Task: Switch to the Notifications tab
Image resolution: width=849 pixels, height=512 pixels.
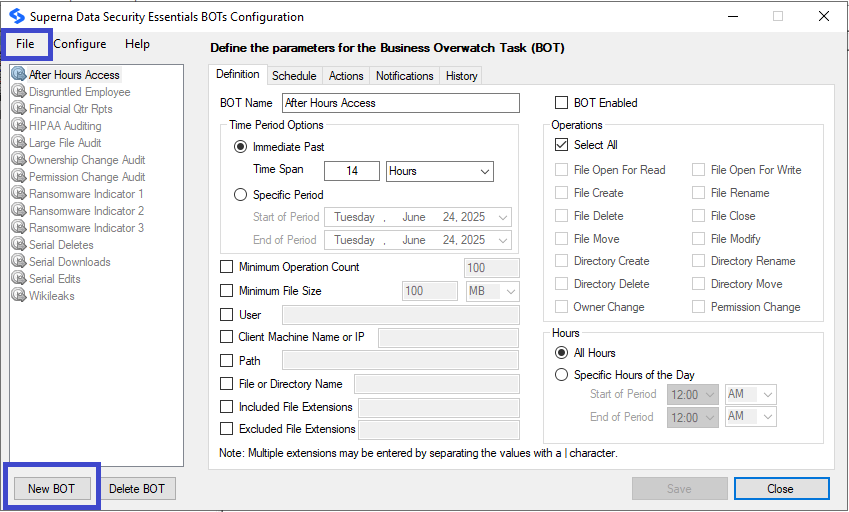Action: click(404, 76)
